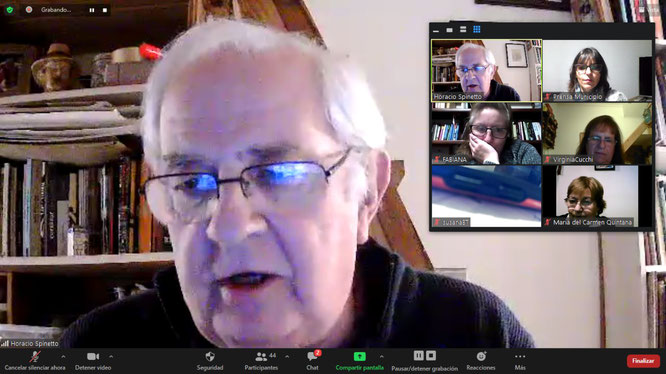Stop recording using top-left stop square
The height and width of the screenshot is (374, 666).
click(105, 10)
